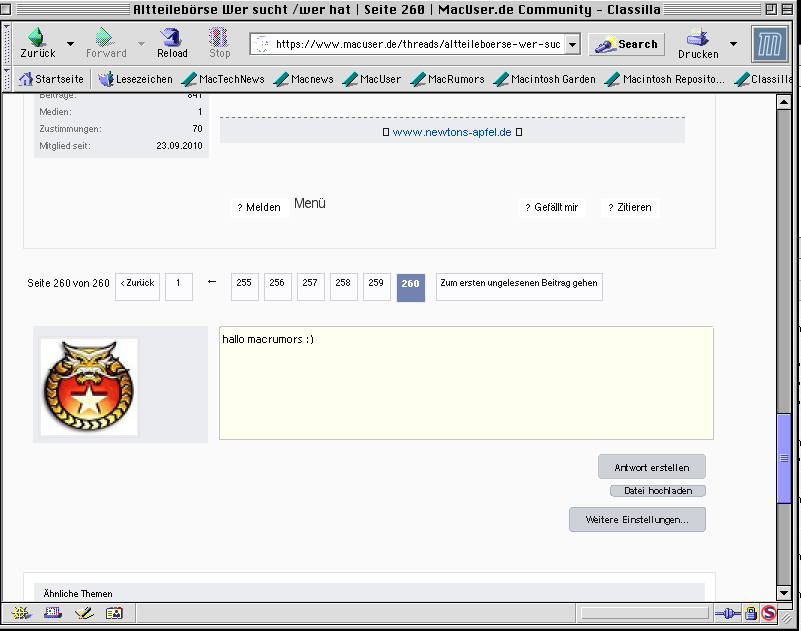Report the post with Melden
Viewport: 801px width, 631px height.
[x=259, y=207]
